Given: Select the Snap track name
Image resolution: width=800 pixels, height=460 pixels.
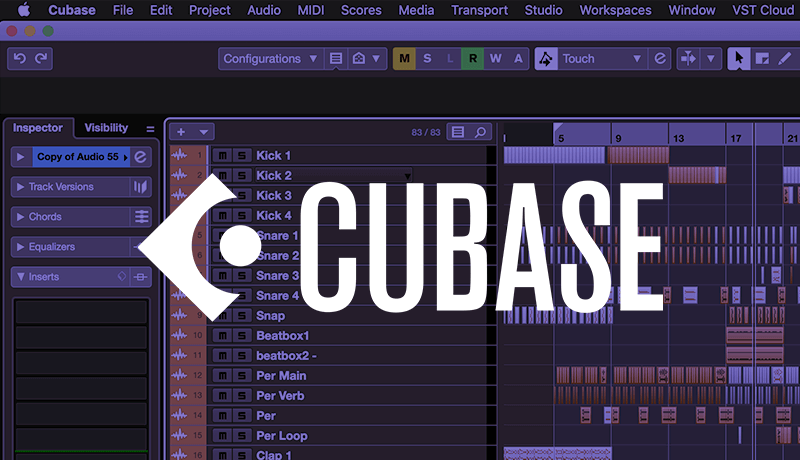Looking at the screenshot, I should [x=270, y=316].
